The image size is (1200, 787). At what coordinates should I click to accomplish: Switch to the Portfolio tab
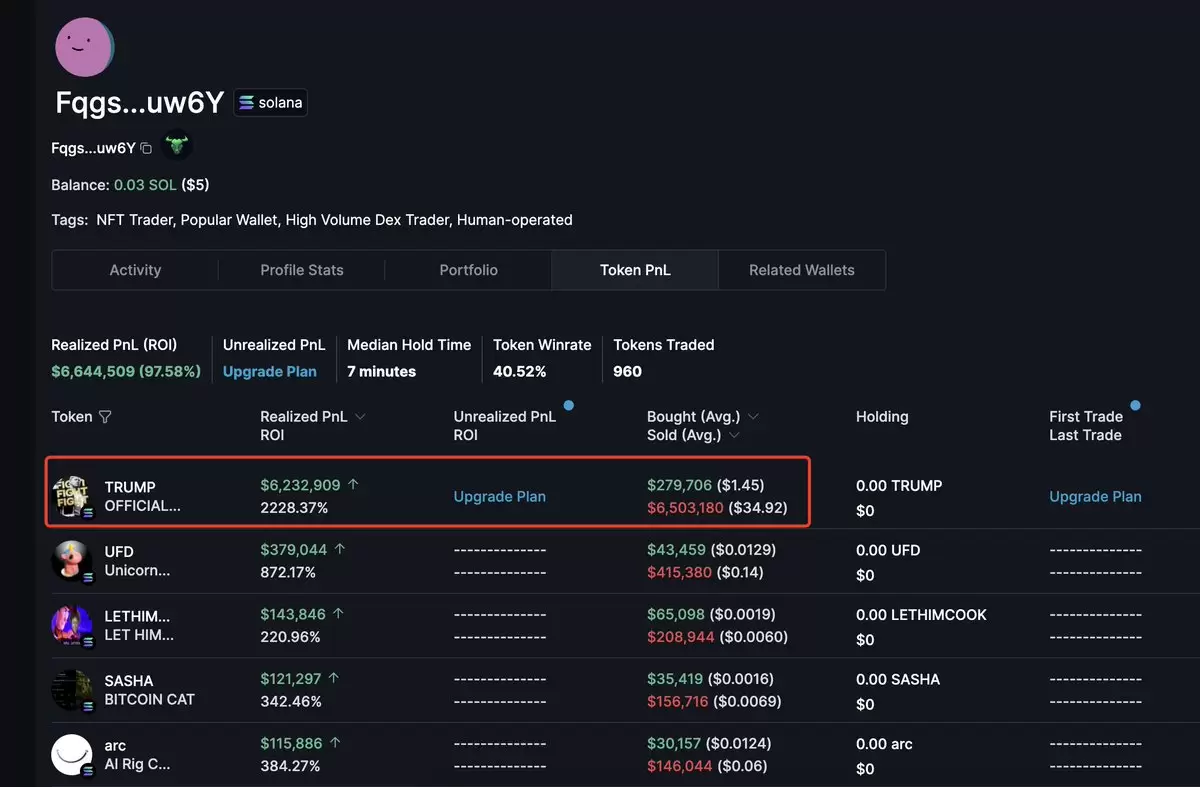click(469, 270)
